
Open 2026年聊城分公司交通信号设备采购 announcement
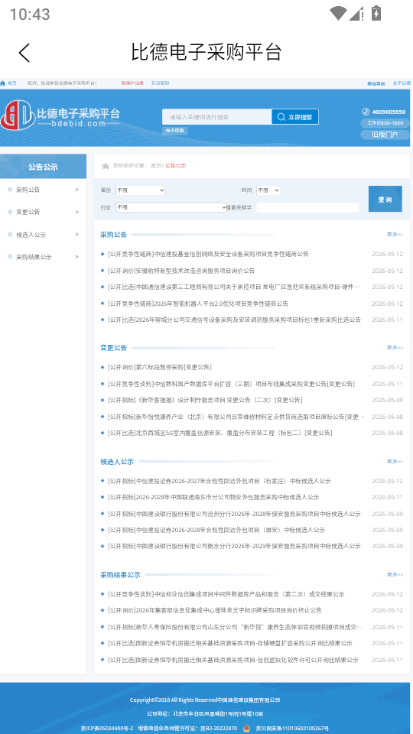coord(234,320)
